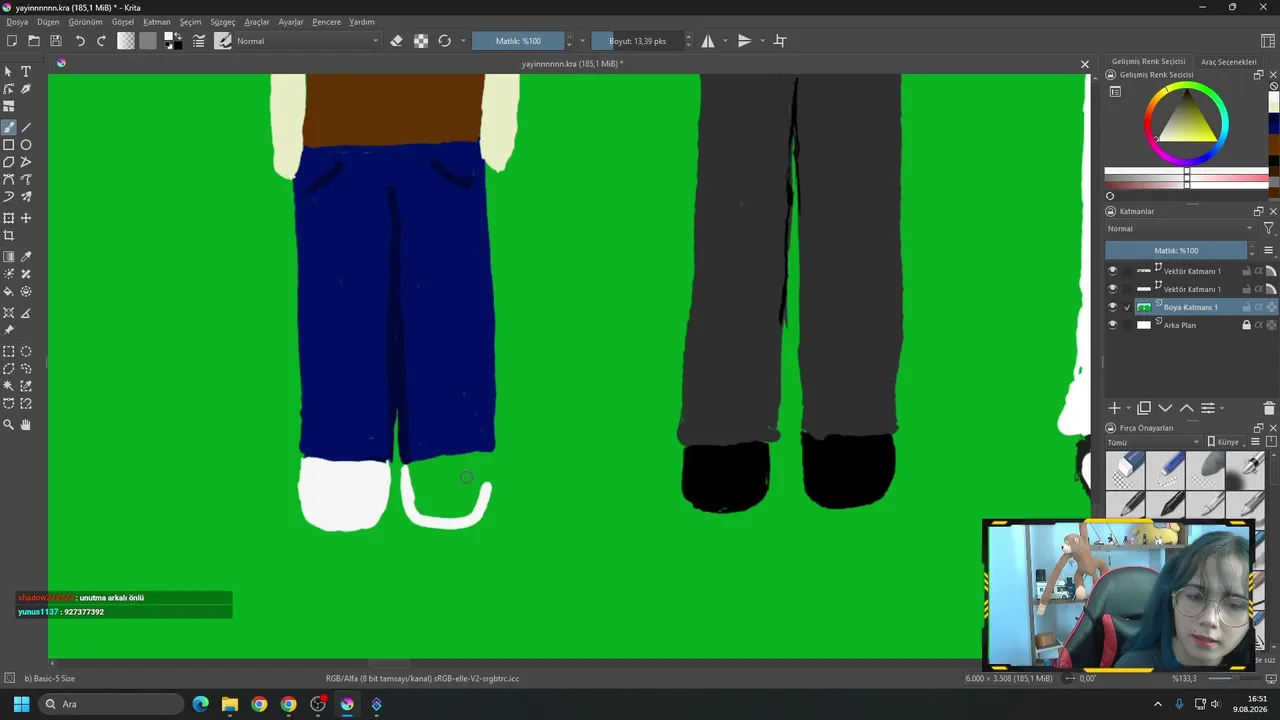Open the fill gradients swatch

point(126,41)
